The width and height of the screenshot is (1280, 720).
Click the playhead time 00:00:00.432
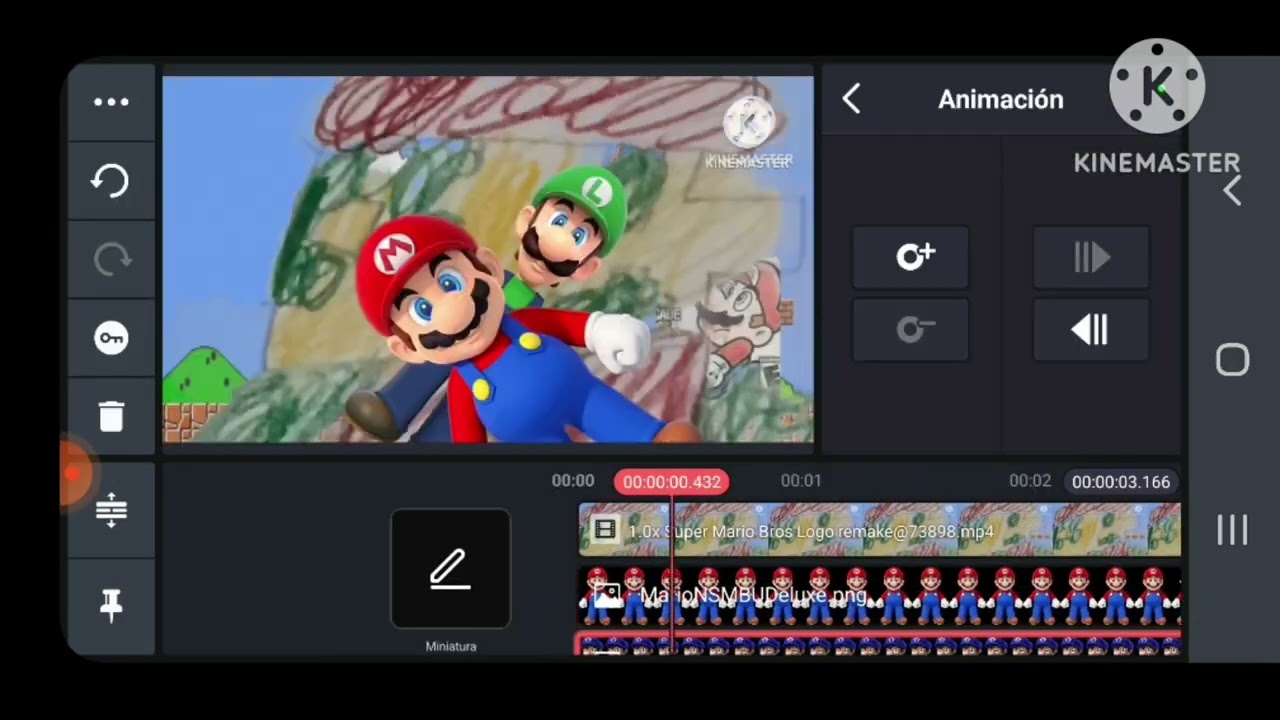[671, 482]
